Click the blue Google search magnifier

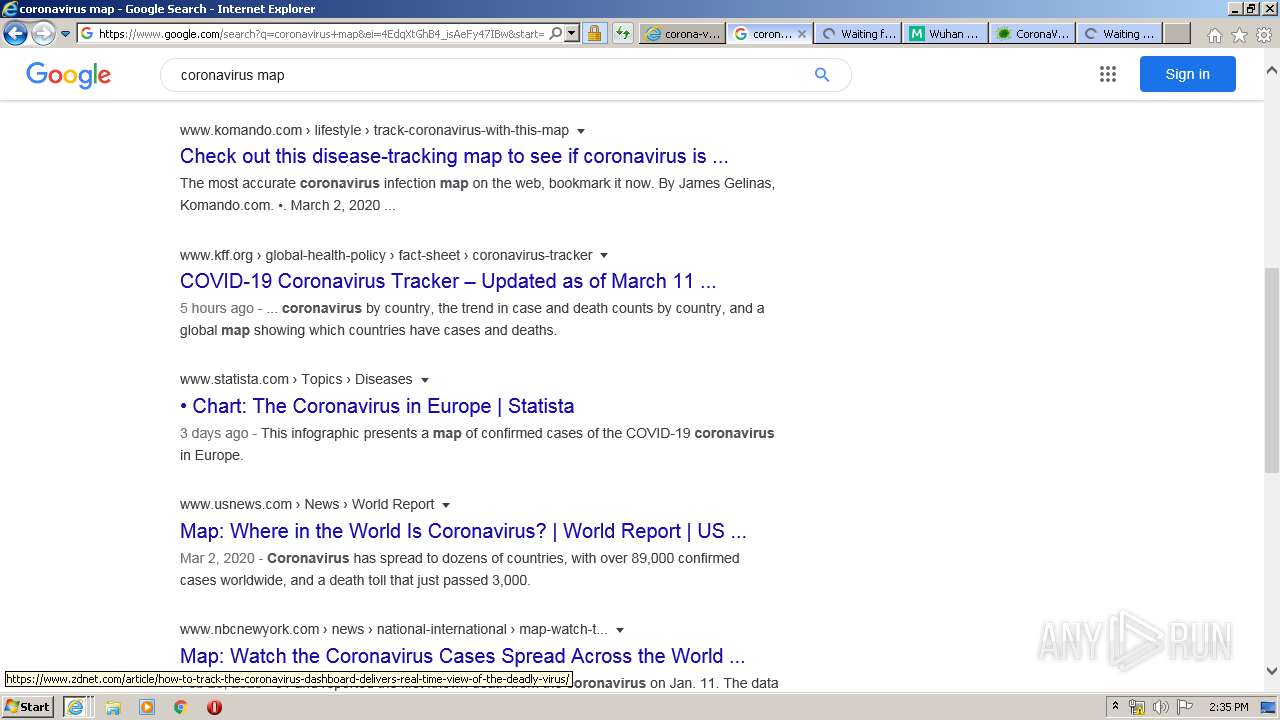(x=822, y=75)
